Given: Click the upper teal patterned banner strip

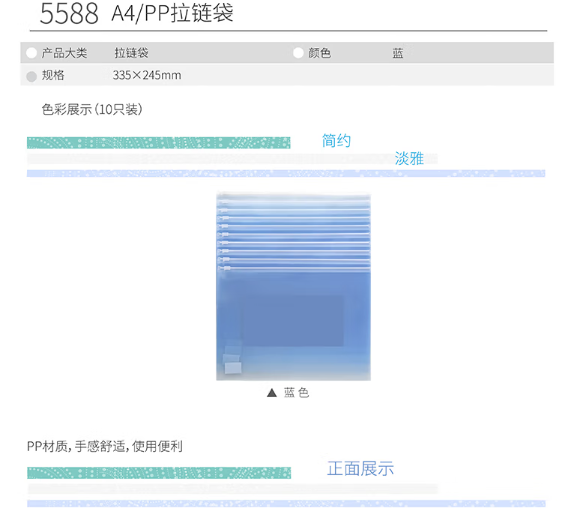Looking at the screenshot, I should [158, 143].
